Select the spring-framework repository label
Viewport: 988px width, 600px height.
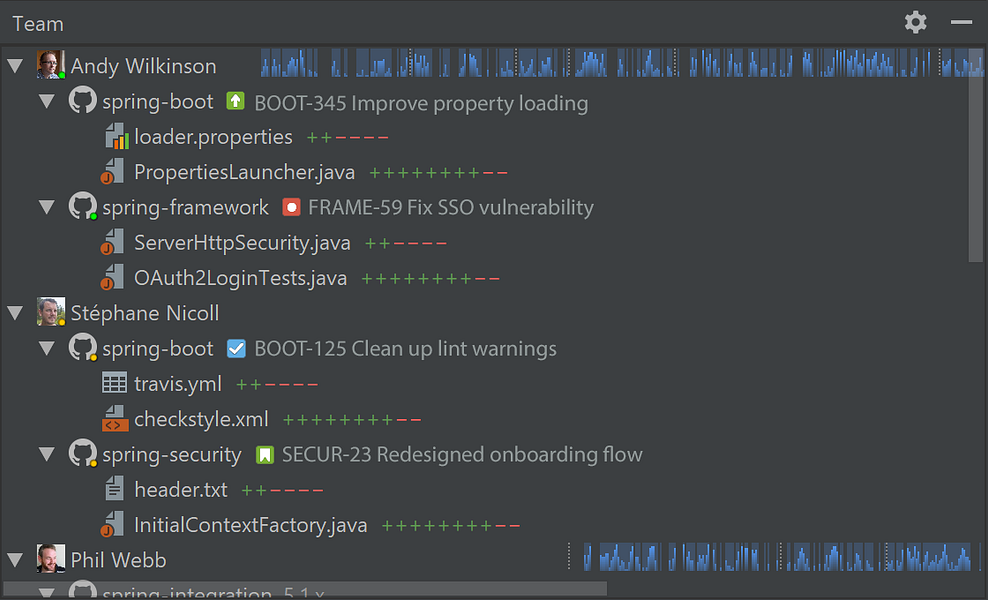point(185,207)
